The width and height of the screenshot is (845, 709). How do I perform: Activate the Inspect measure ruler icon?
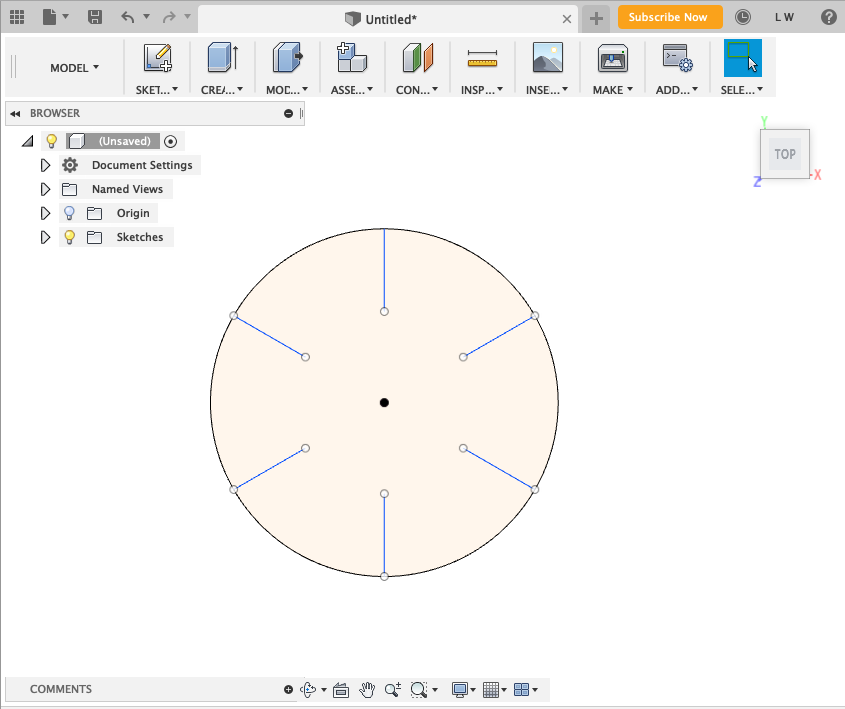tap(482, 58)
